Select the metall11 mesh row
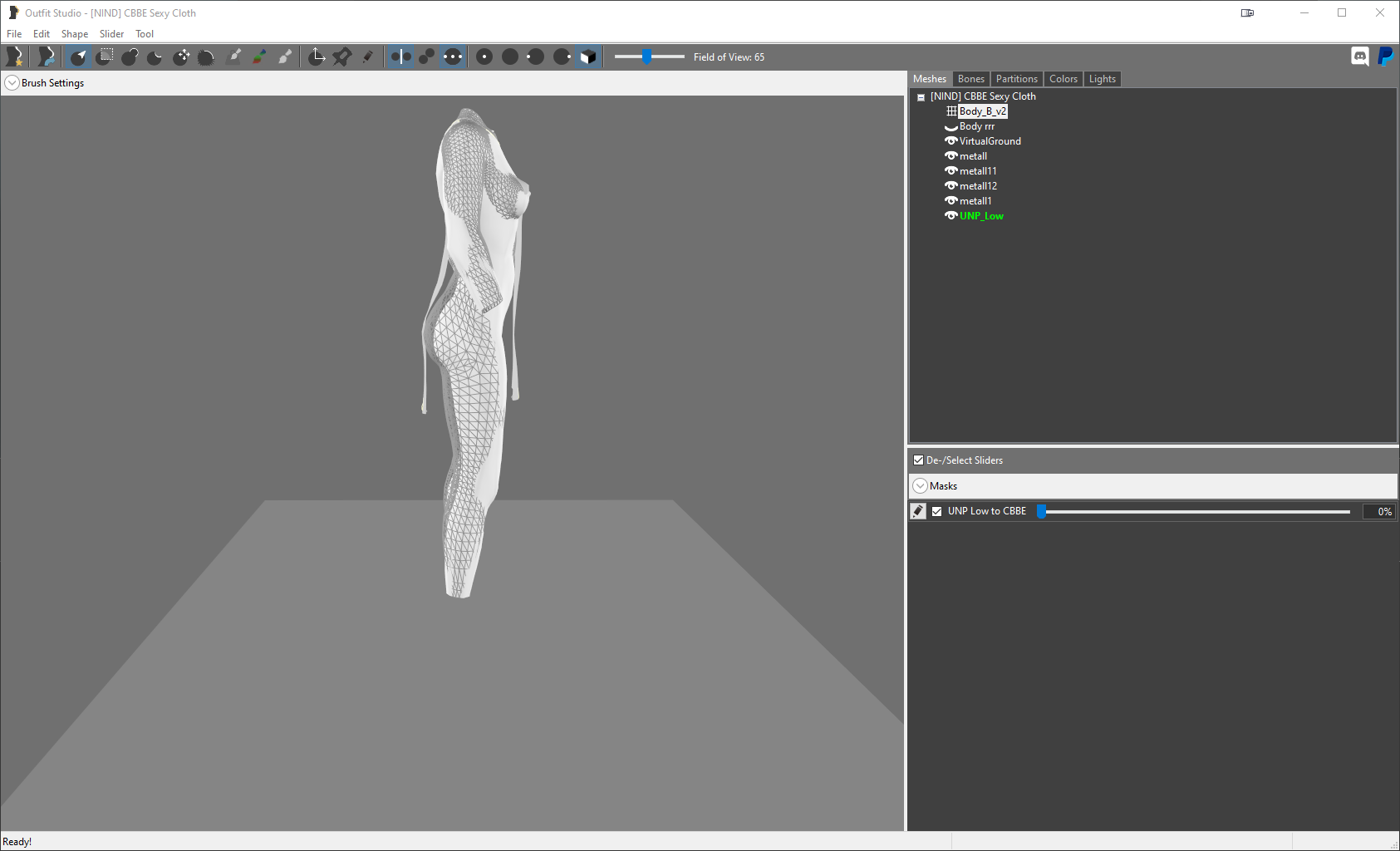Viewport: 1400px width, 851px height. [978, 171]
